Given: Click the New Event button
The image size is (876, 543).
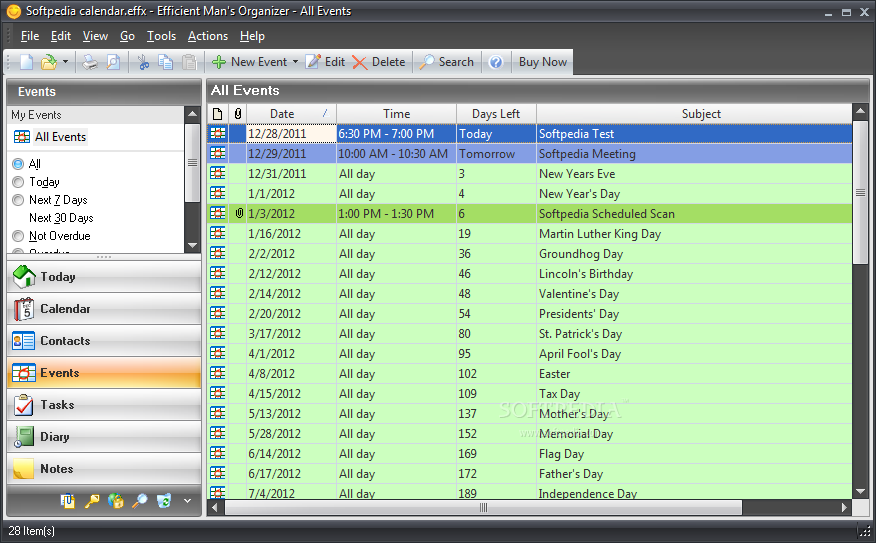Looking at the screenshot, I should [x=250, y=62].
